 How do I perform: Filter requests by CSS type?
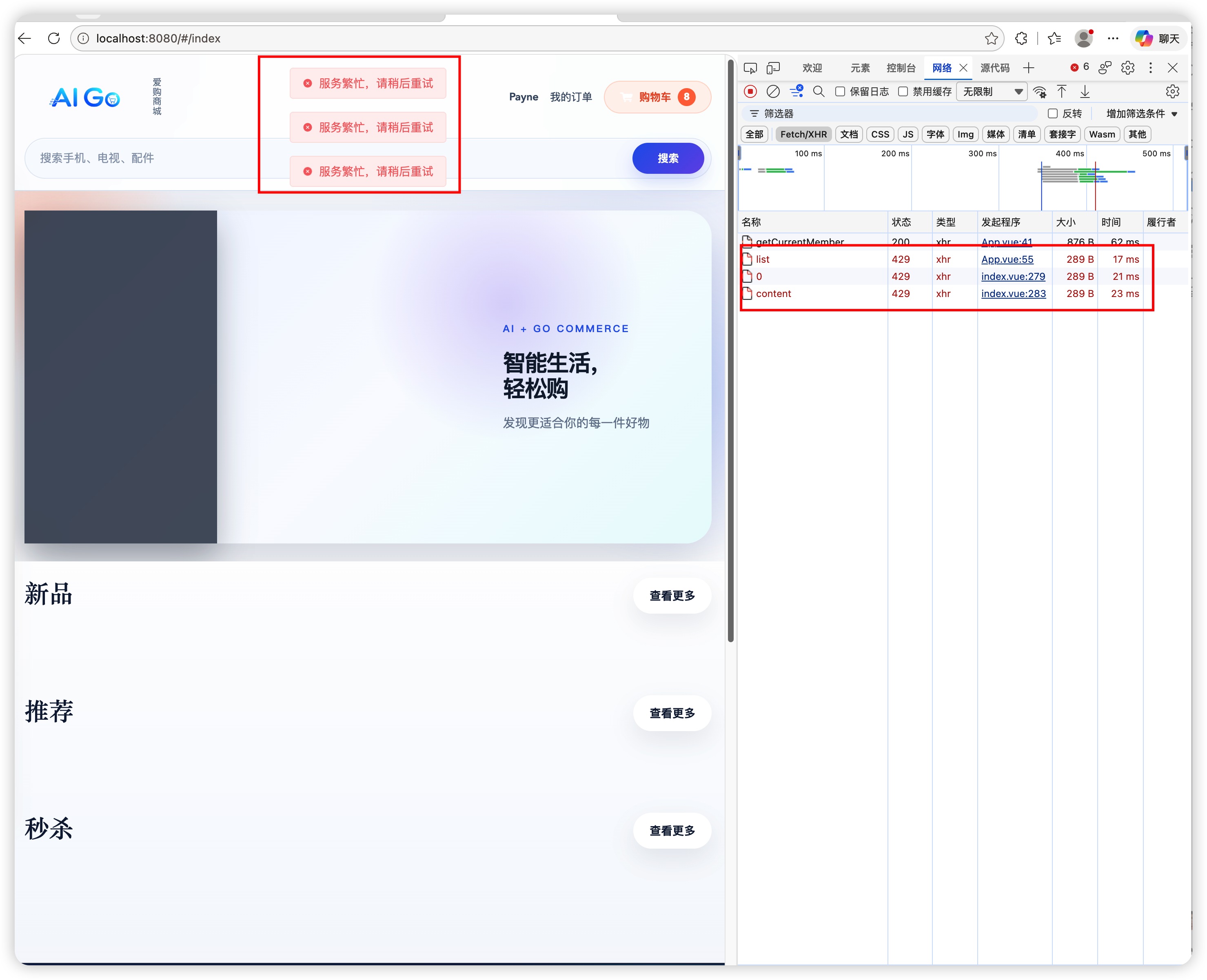pos(880,134)
